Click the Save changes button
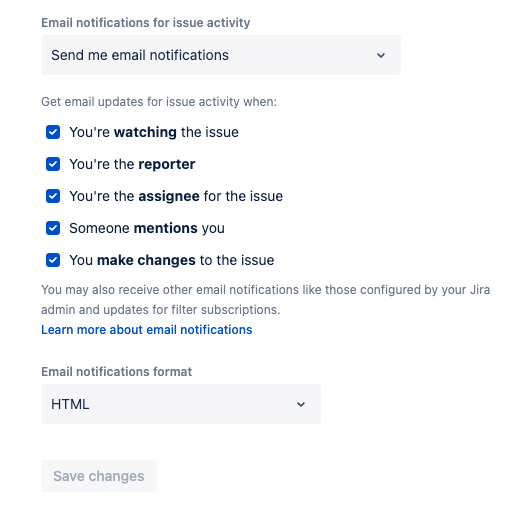 pos(99,476)
